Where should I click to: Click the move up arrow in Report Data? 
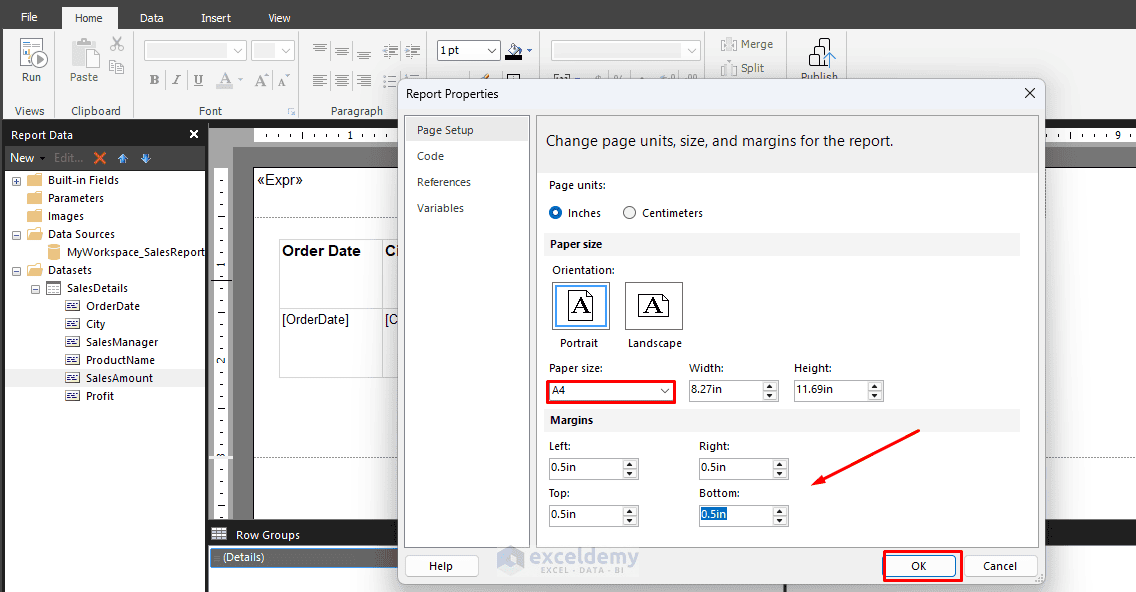123,158
